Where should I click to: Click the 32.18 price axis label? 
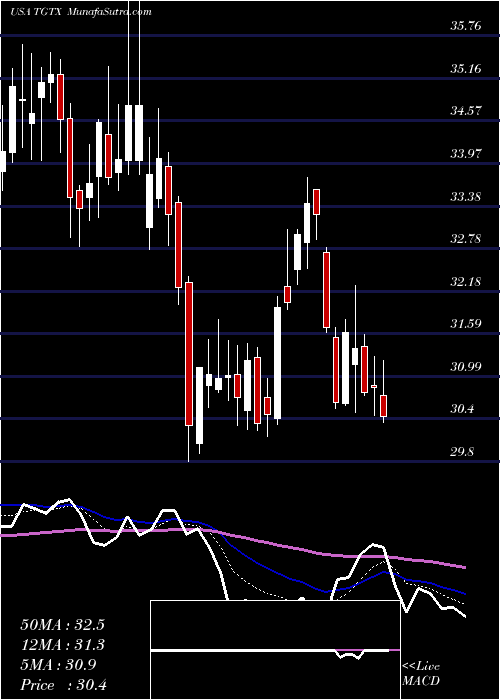[x=466, y=282]
